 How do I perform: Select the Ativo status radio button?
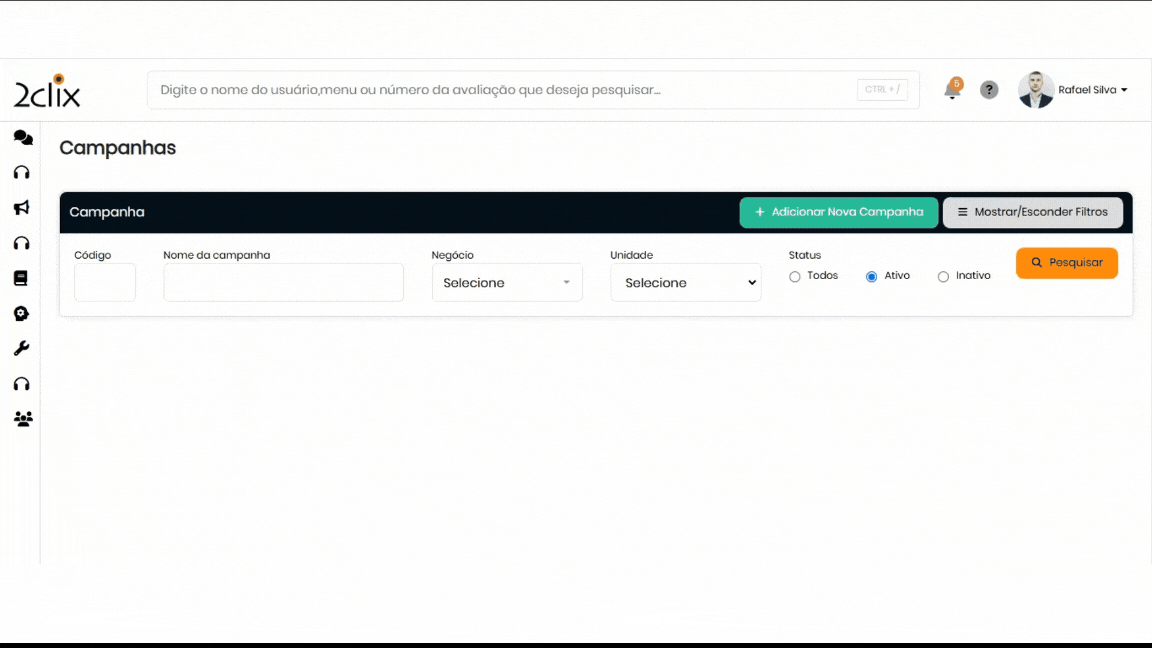click(x=872, y=277)
